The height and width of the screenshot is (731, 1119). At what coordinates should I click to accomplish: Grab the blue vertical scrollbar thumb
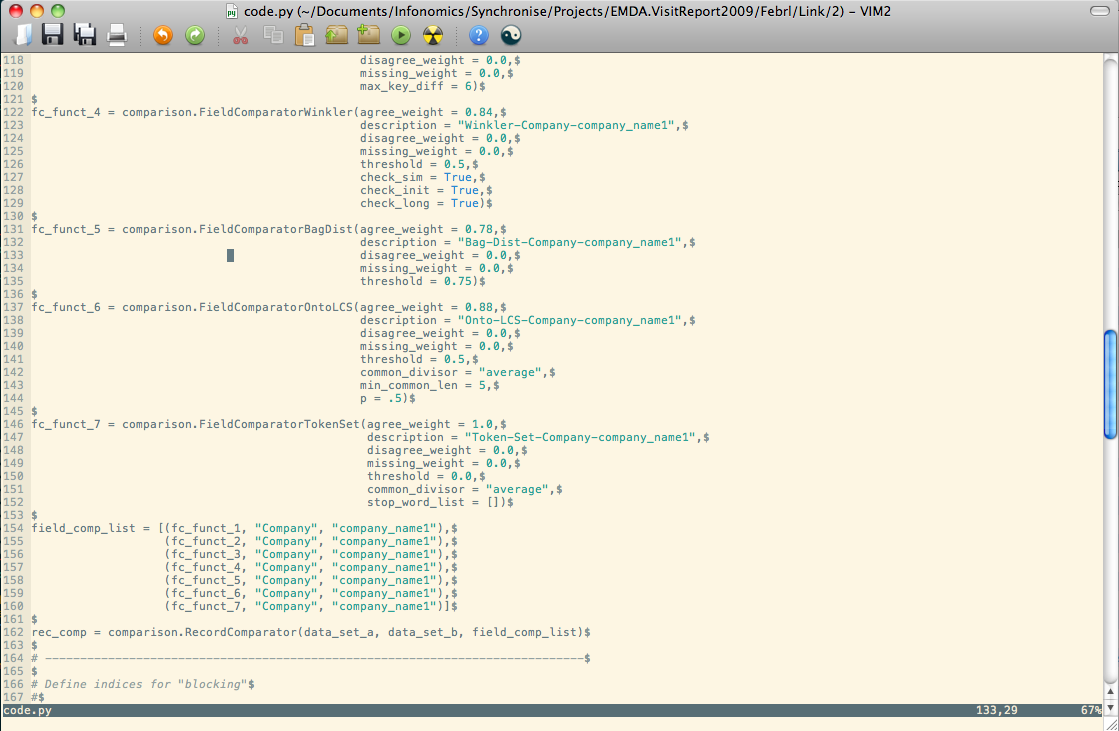click(x=1110, y=384)
